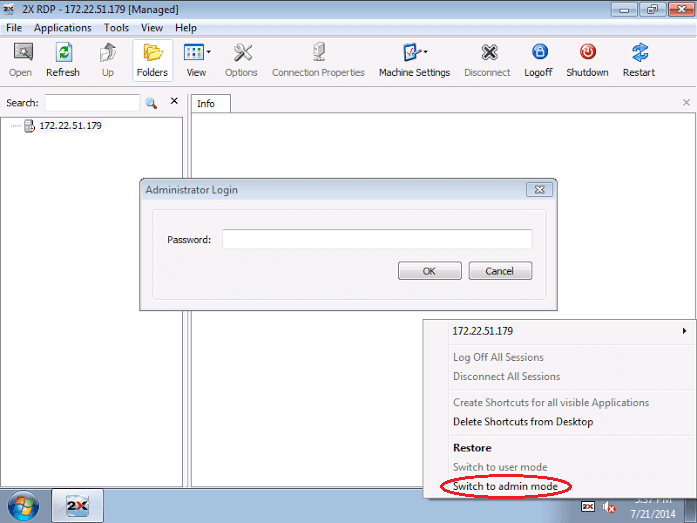
Task: Choose Restore in tray menu
Action: (x=472, y=448)
